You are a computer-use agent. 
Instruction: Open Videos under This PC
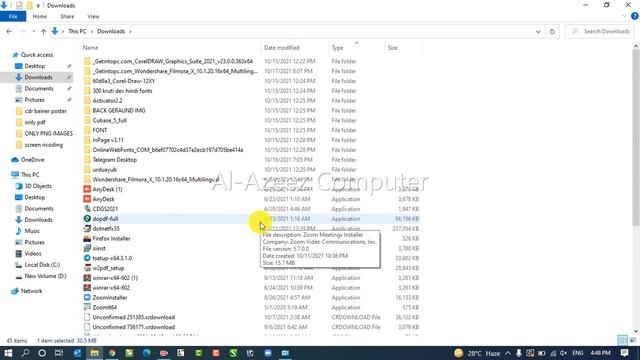click(x=33, y=253)
